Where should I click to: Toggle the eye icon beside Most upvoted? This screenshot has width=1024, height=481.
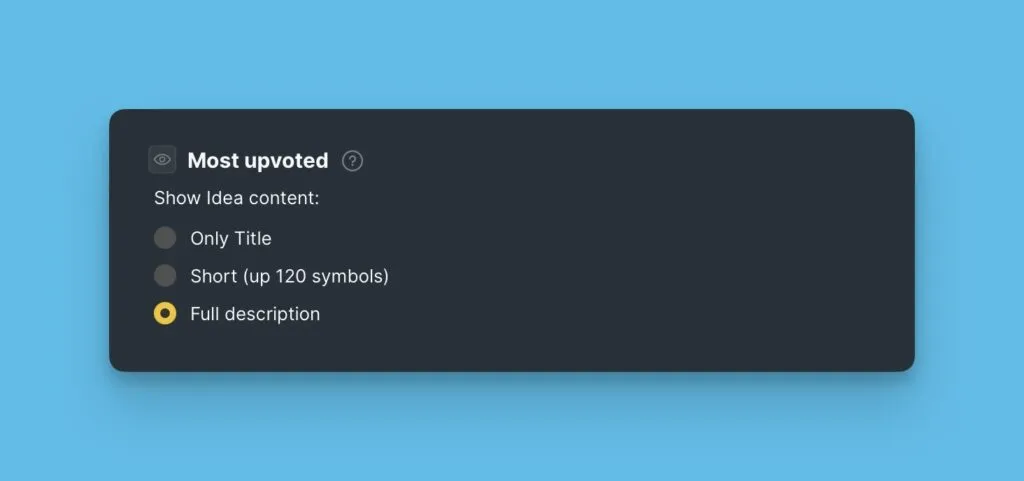pyautogui.click(x=162, y=160)
